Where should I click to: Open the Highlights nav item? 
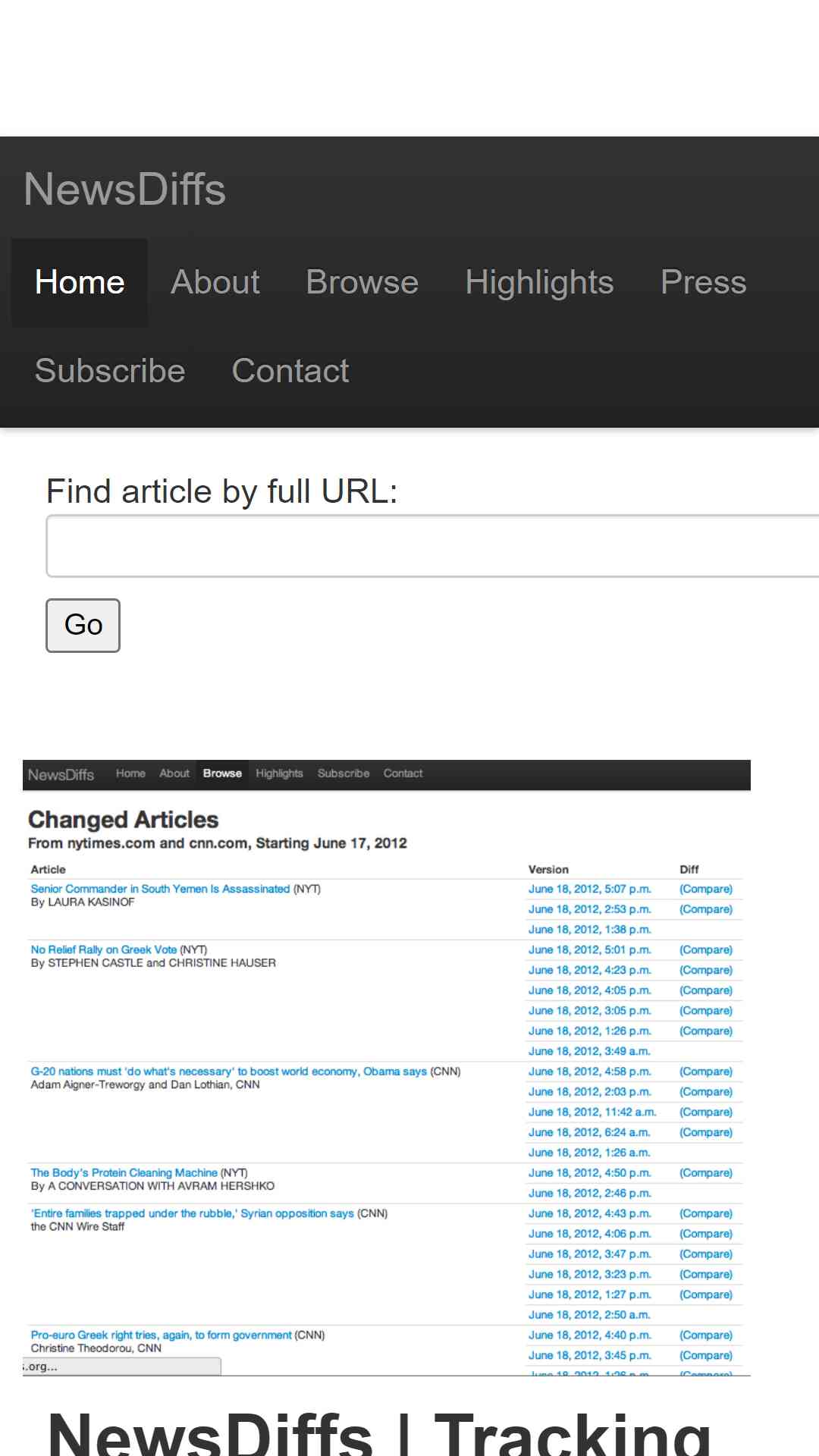click(539, 283)
